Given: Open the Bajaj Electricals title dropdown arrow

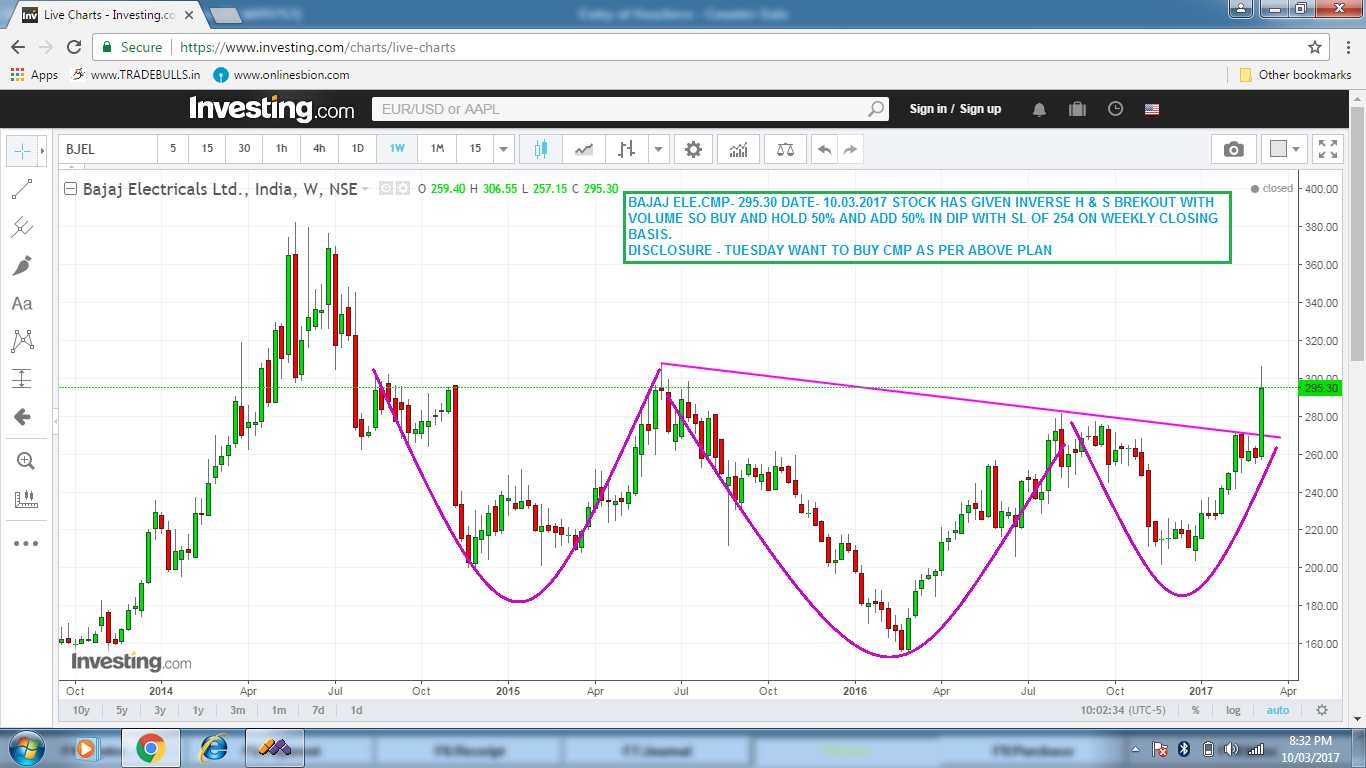Looking at the screenshot, I should click(x=365, y=188).
